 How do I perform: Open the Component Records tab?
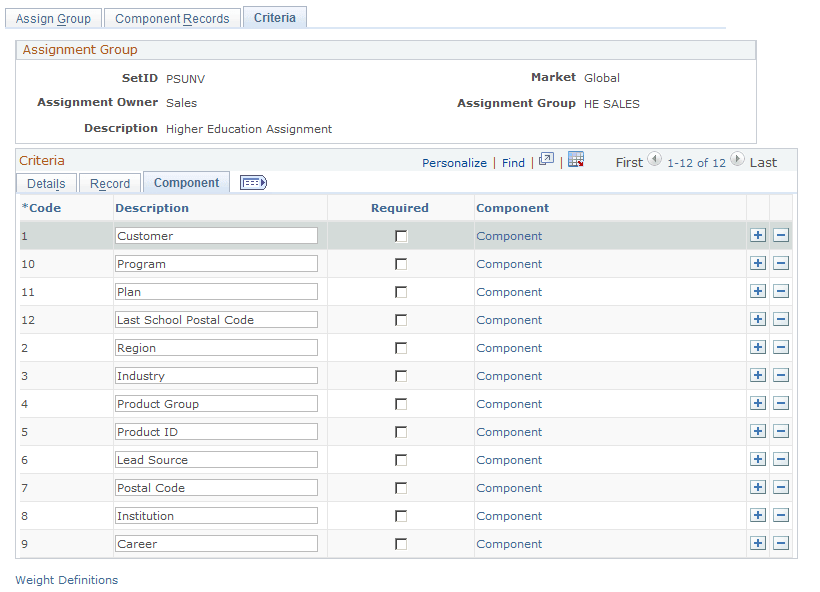(x=171, y=17)
